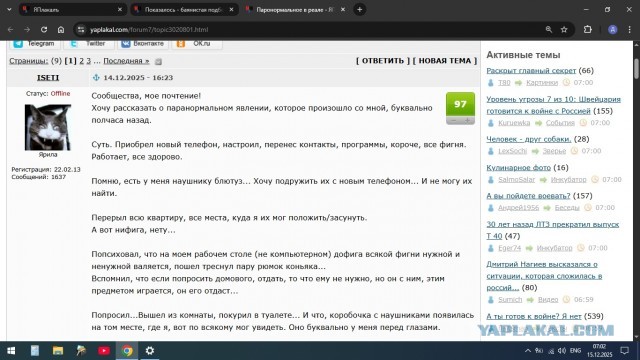
Task: Open the browser home page
Action: click(x=61, y=29)
